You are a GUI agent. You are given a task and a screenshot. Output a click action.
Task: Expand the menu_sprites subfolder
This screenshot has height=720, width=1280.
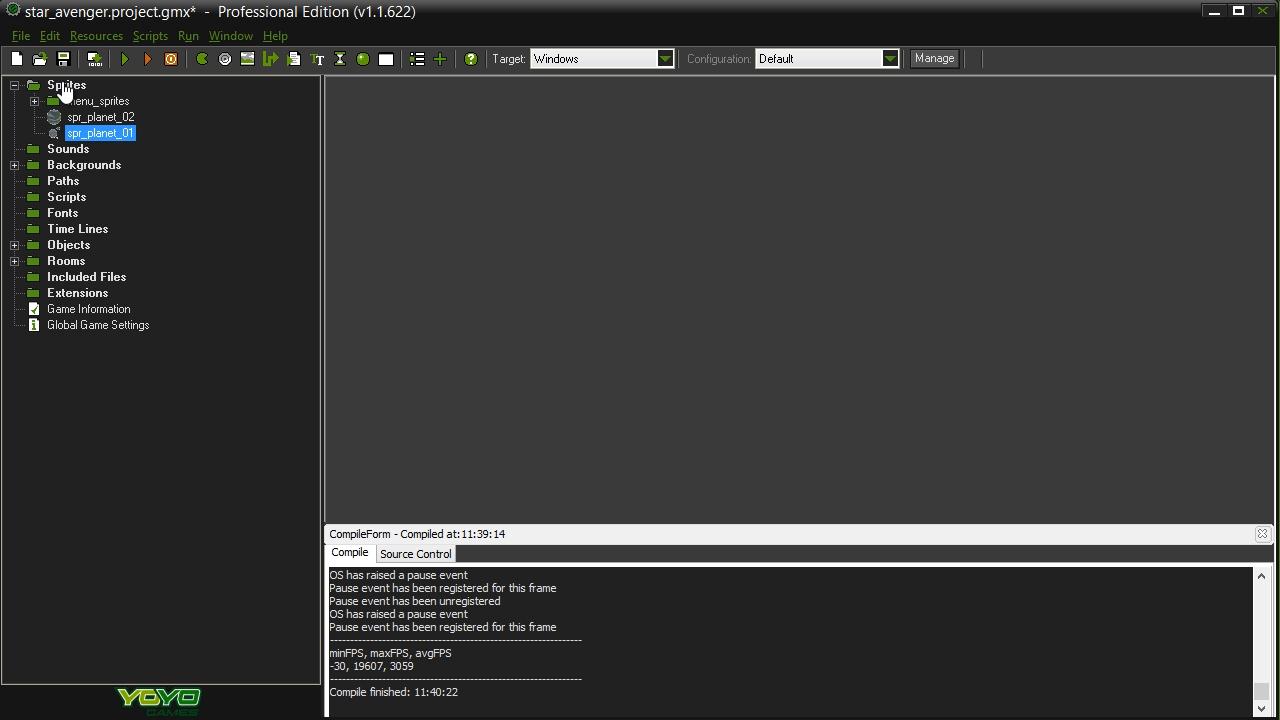(35, 101)
